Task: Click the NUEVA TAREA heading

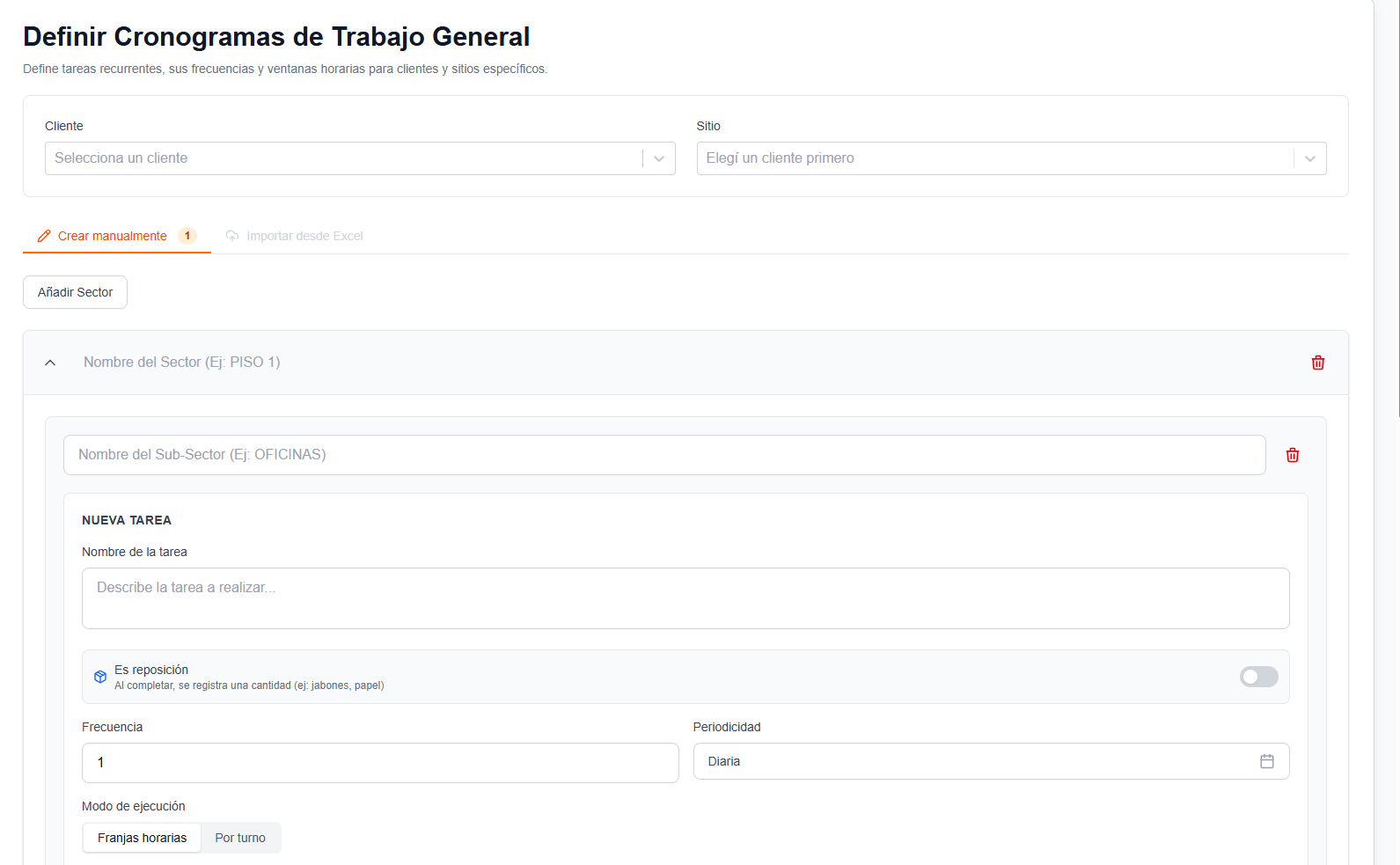Action: pos(127,520)
